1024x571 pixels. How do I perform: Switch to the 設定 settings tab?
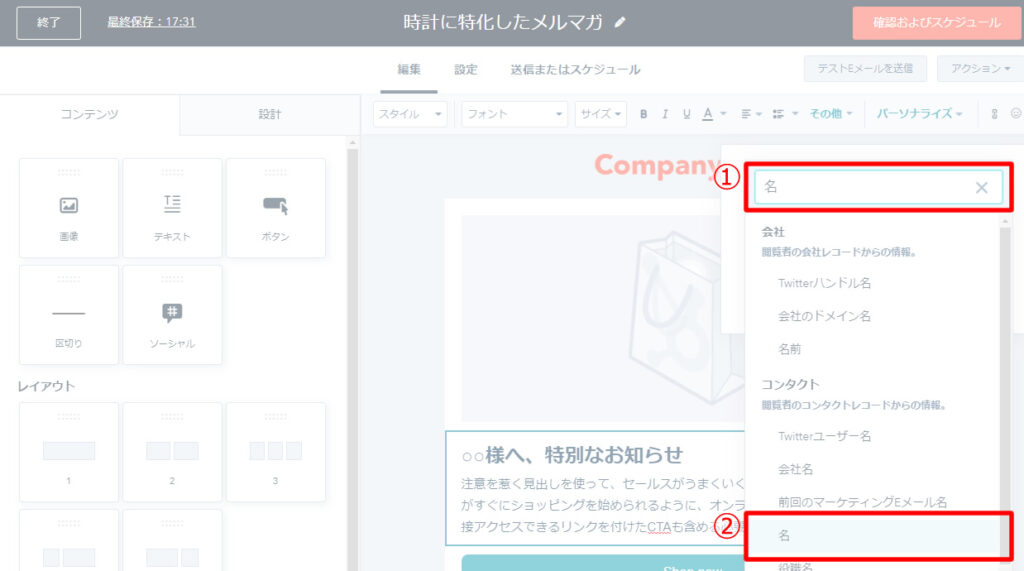point(466,69)
